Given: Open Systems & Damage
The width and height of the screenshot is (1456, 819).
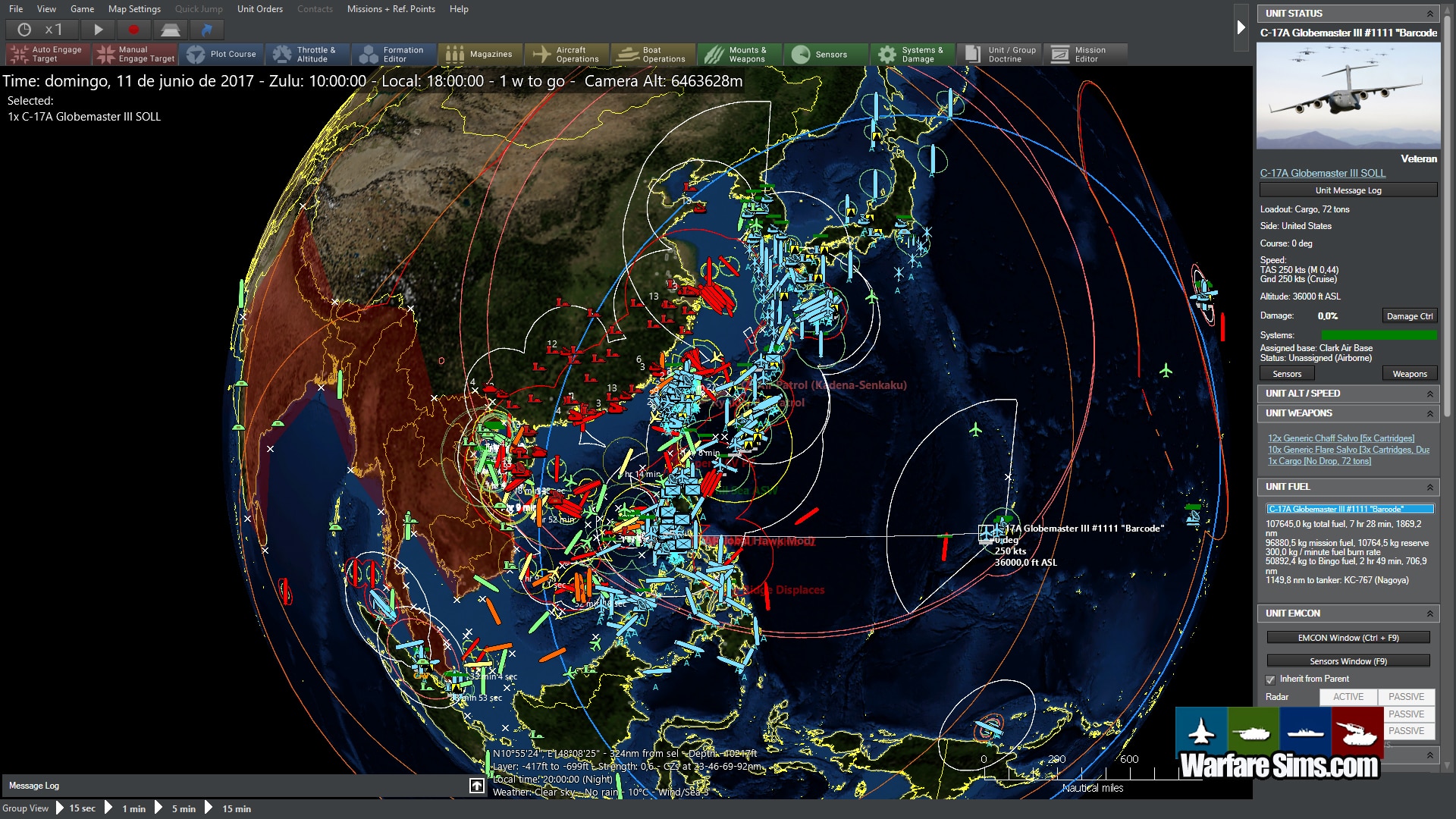Looking at the screenshot, I should tap(913, 54).
